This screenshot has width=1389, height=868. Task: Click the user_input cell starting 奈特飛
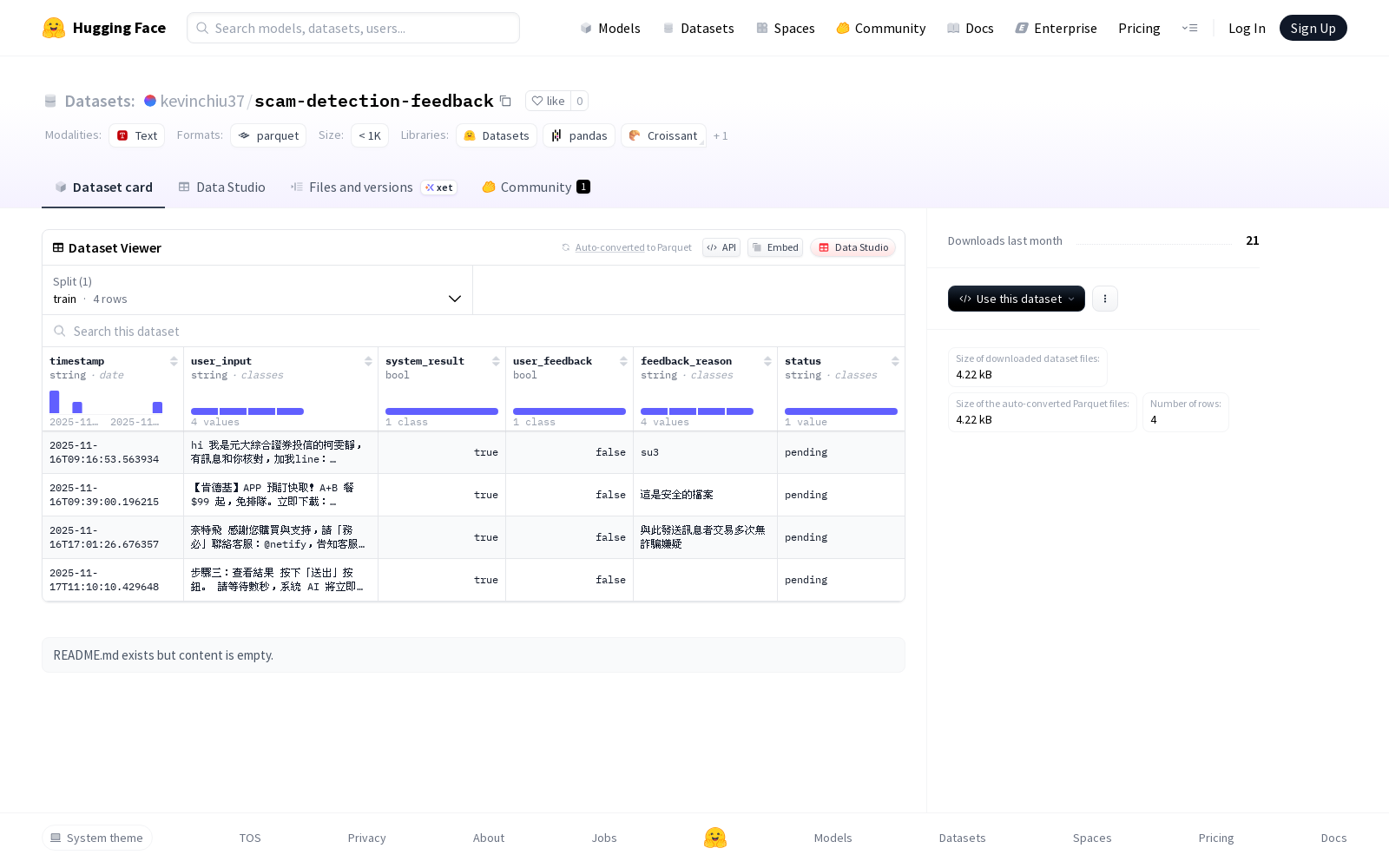click(x=280, y=537)
